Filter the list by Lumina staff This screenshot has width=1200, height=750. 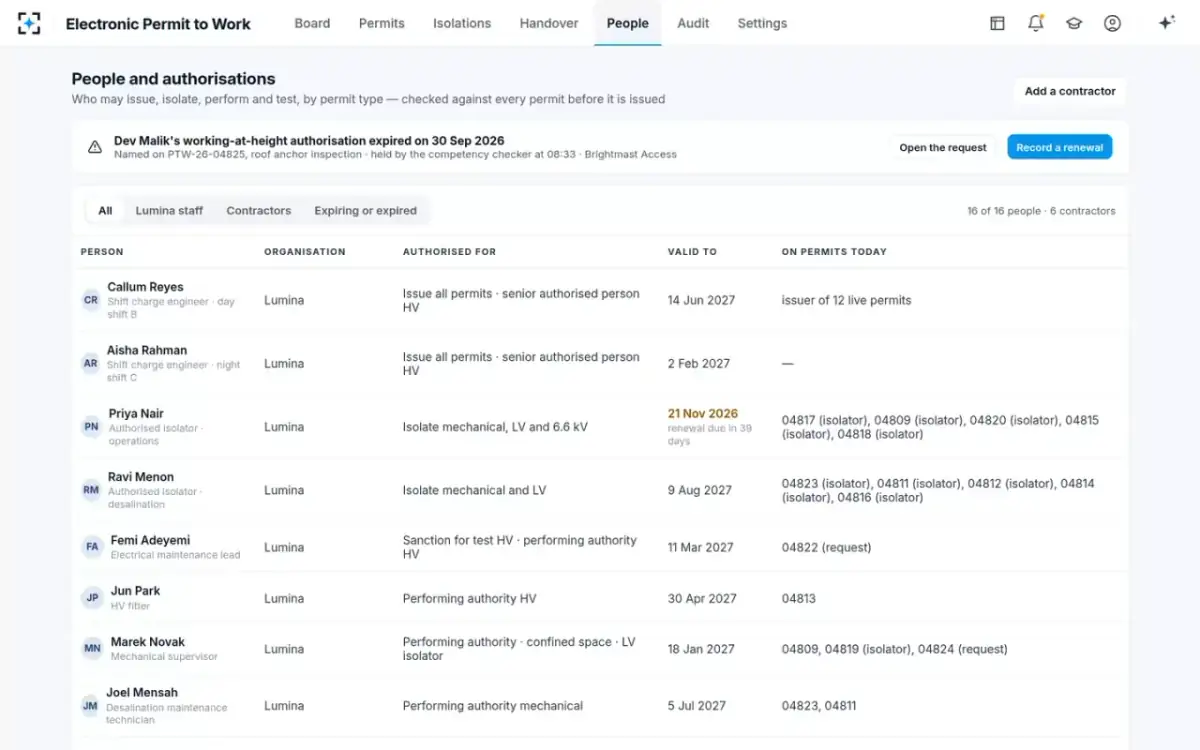[x=169, y=211]
